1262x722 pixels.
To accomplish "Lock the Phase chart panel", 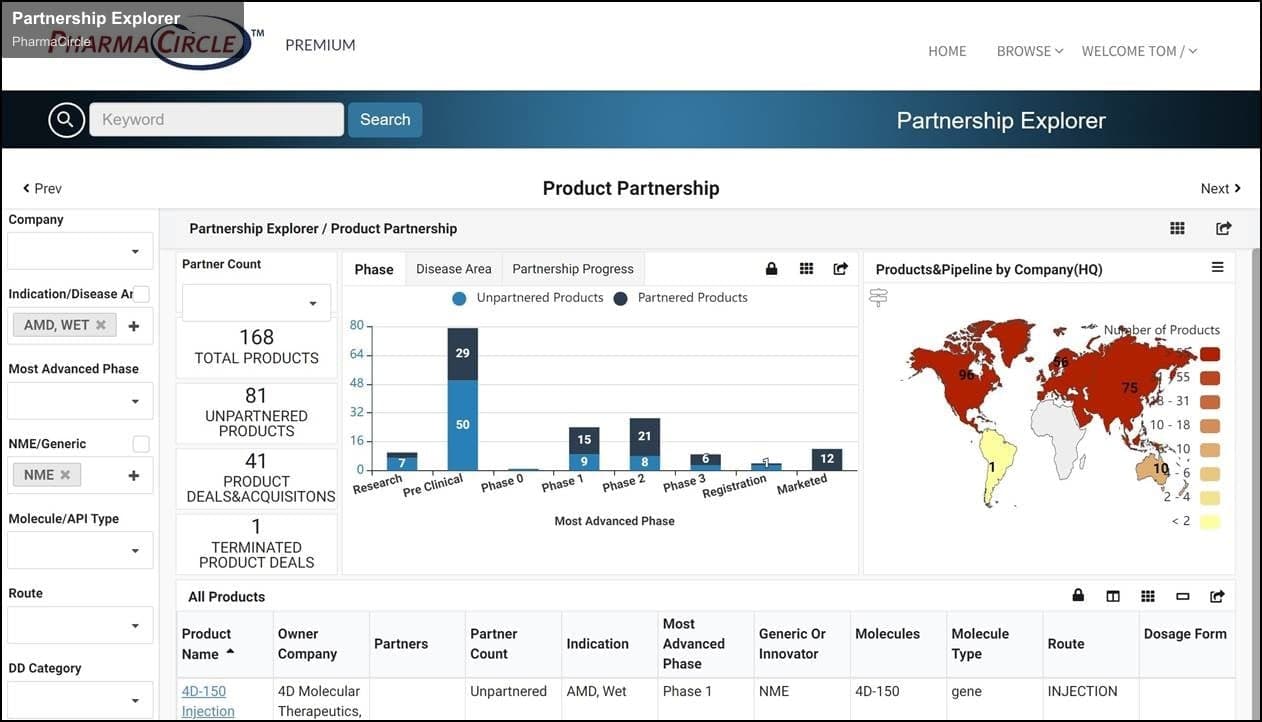I will (771, 269).
